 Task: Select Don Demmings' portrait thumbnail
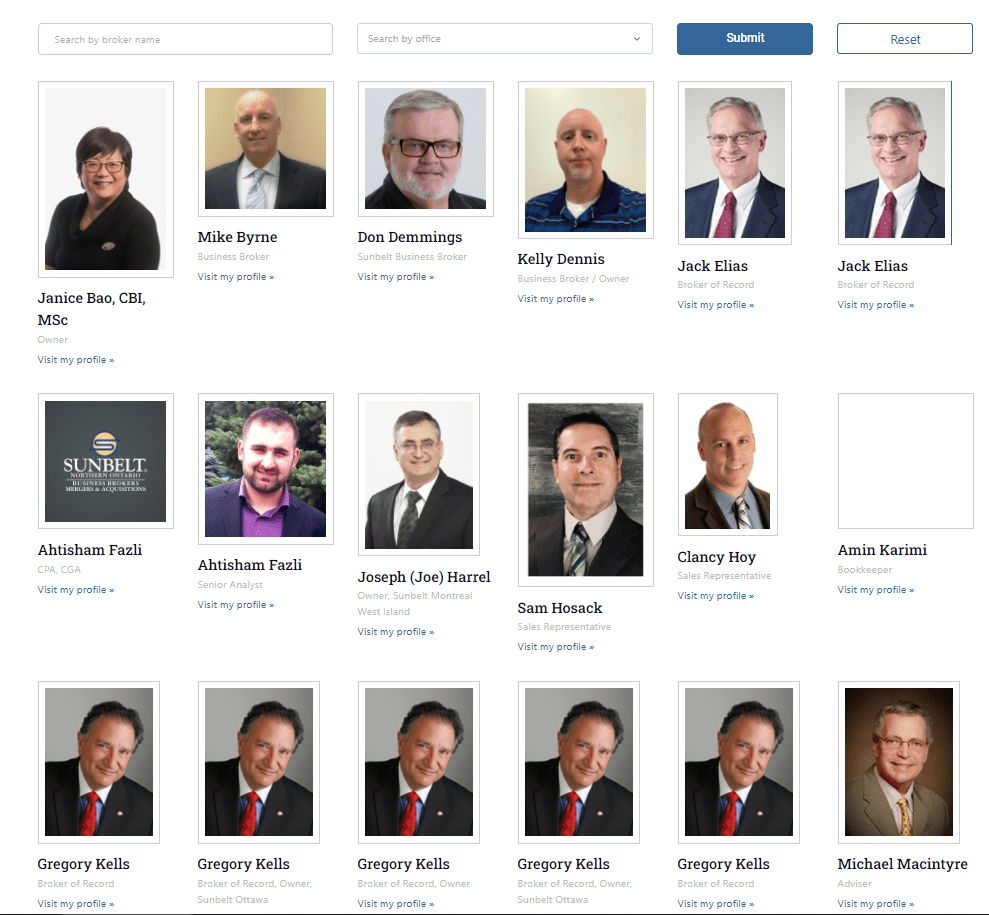(x=426, y=149)
